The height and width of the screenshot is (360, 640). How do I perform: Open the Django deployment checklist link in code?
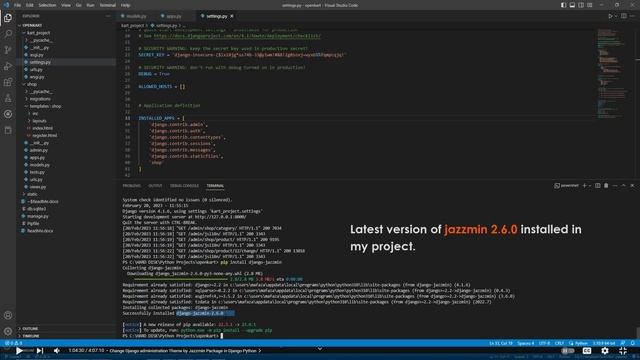[x=237, y=36]
